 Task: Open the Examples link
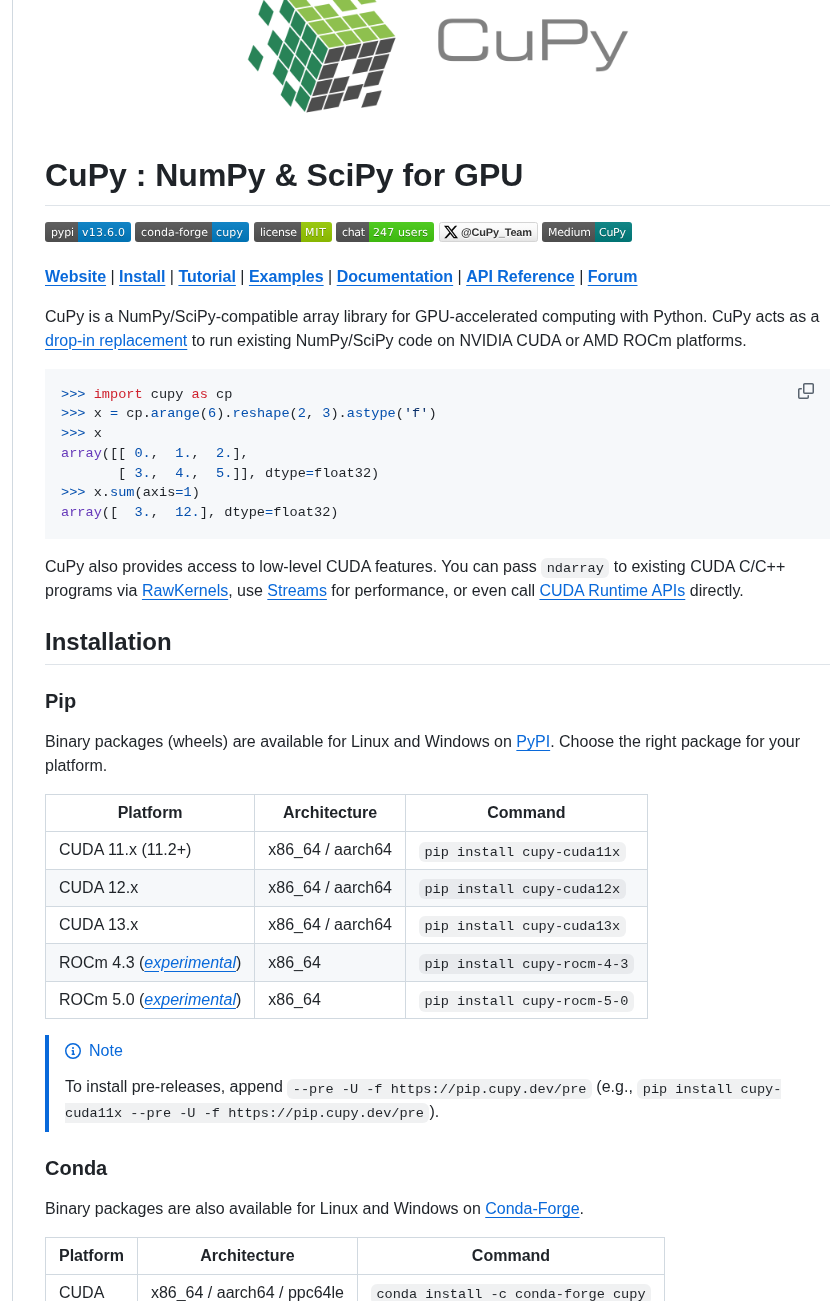[286, 277]
